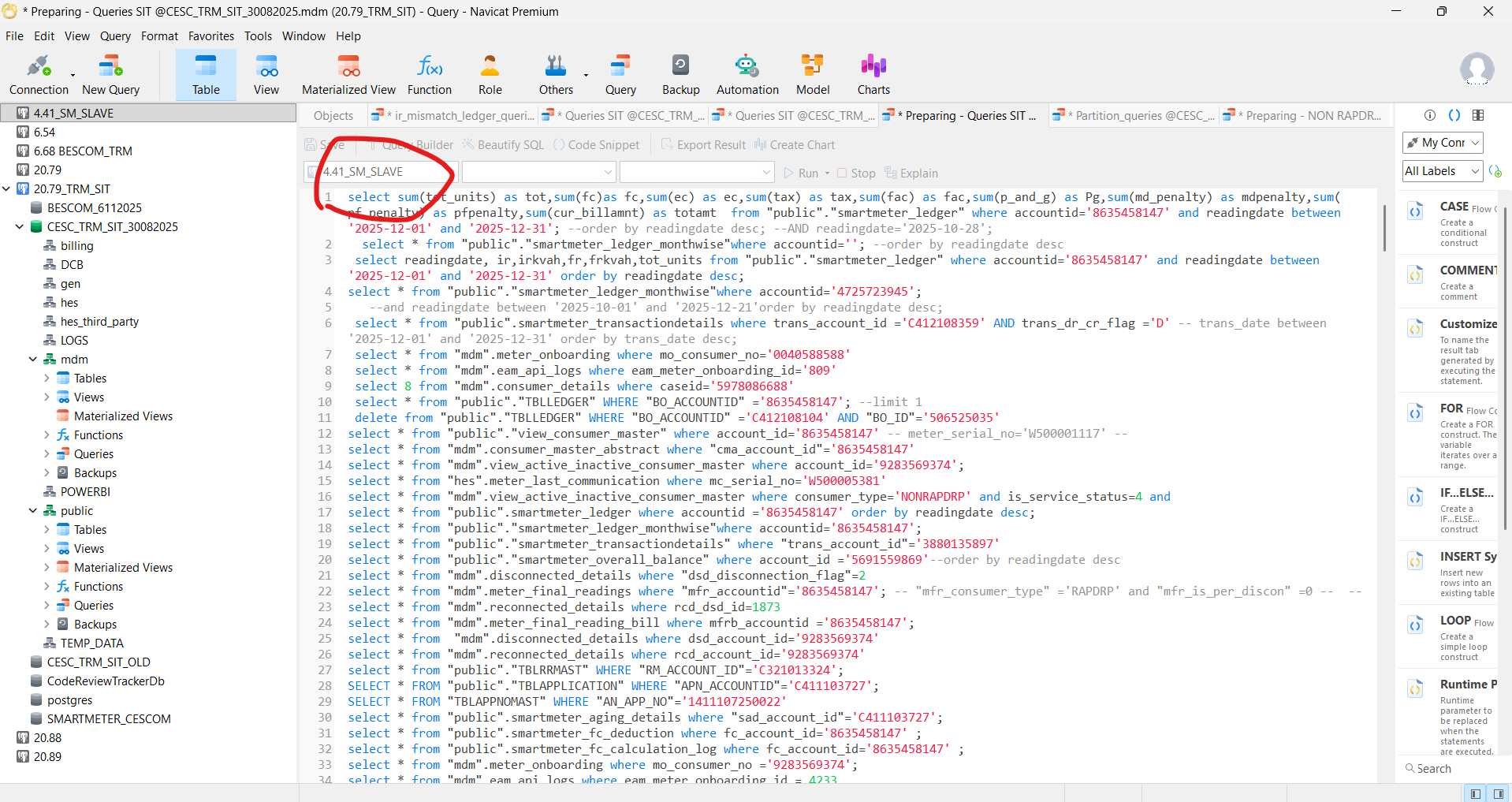Open the All Labels dropdown

1443,171
